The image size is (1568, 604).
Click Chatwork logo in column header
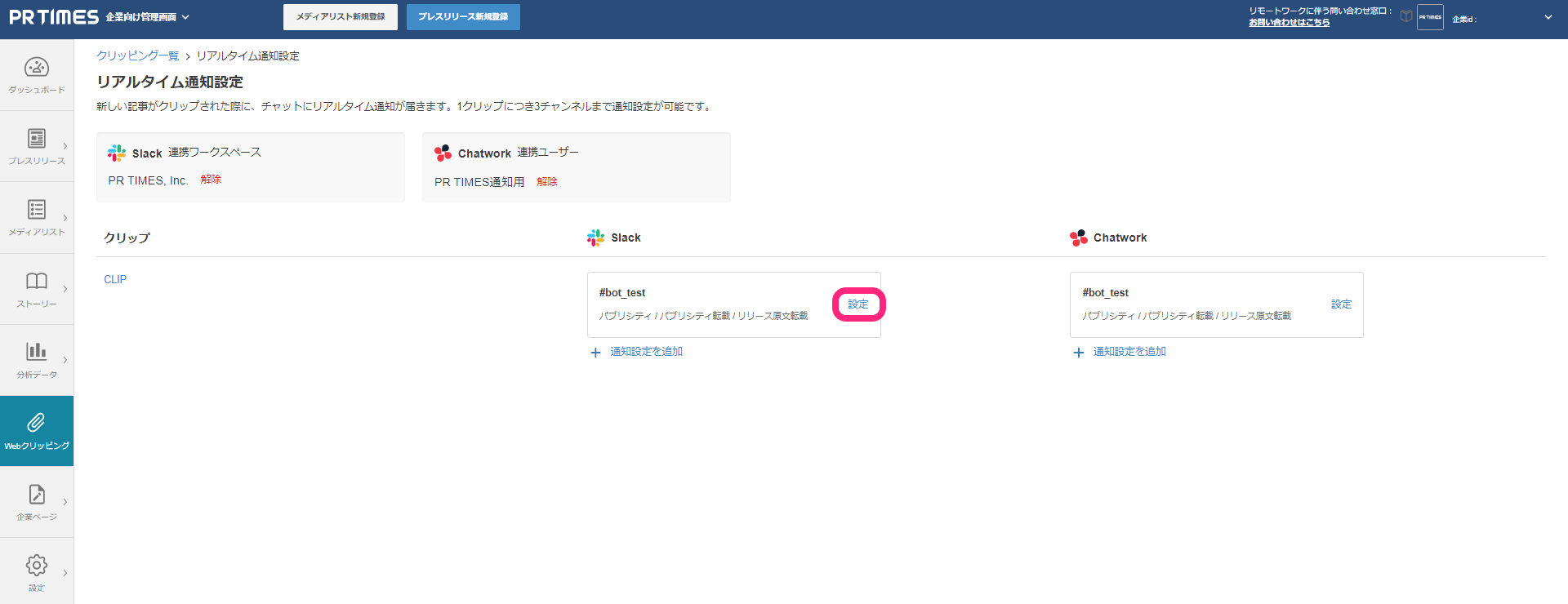(1078, 238)
